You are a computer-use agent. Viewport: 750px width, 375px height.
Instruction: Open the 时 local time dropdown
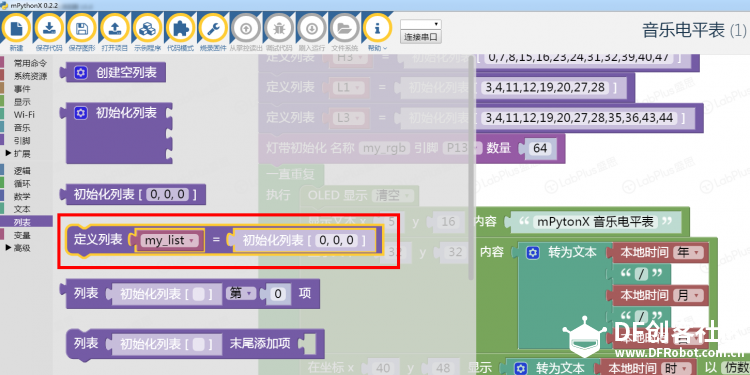677,367
